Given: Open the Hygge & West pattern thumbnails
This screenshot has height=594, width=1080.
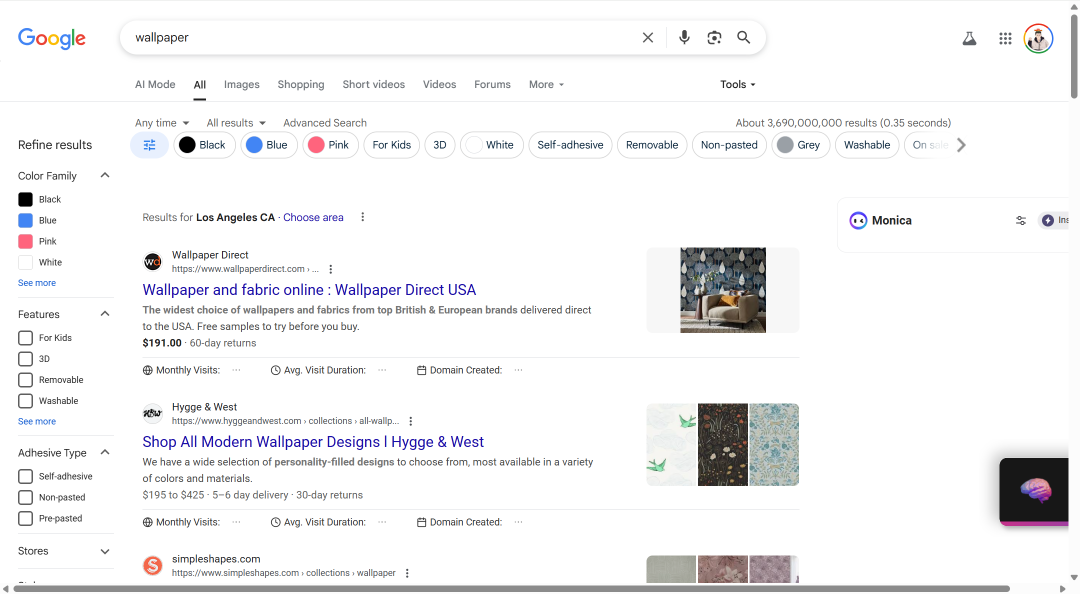Looking at the screenshot, I should click(x=723, y=444).
